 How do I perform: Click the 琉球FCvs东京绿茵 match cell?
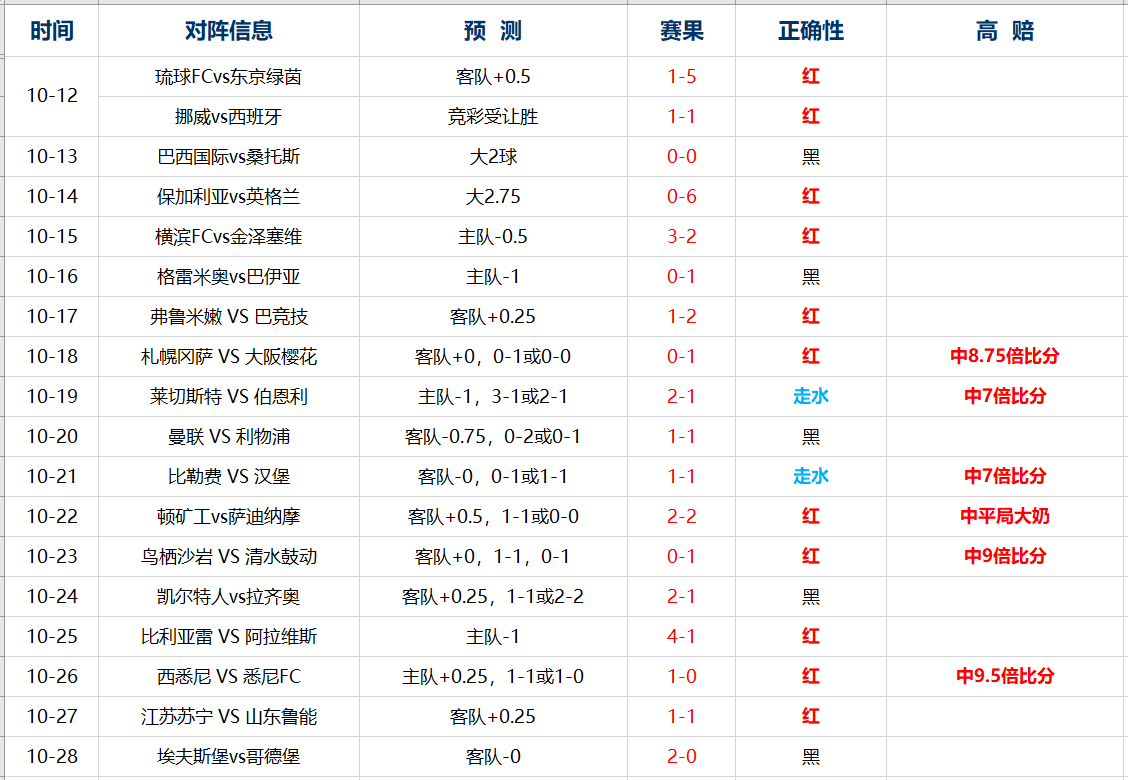[x=229, y=76]
